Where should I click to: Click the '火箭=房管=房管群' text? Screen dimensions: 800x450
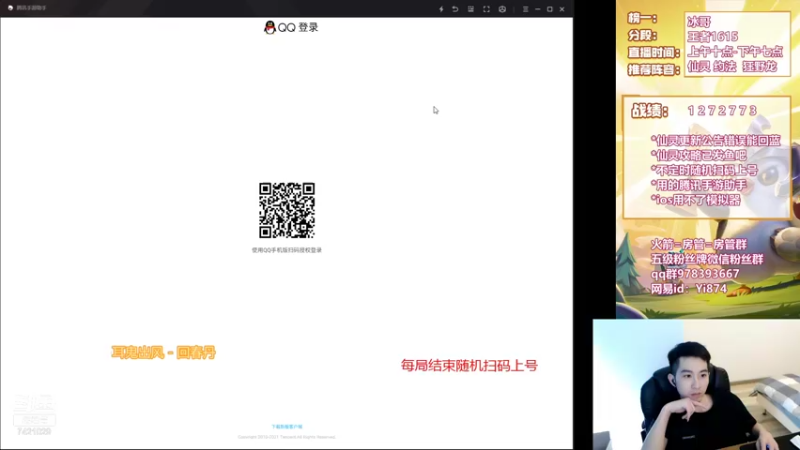pos(699,244)
